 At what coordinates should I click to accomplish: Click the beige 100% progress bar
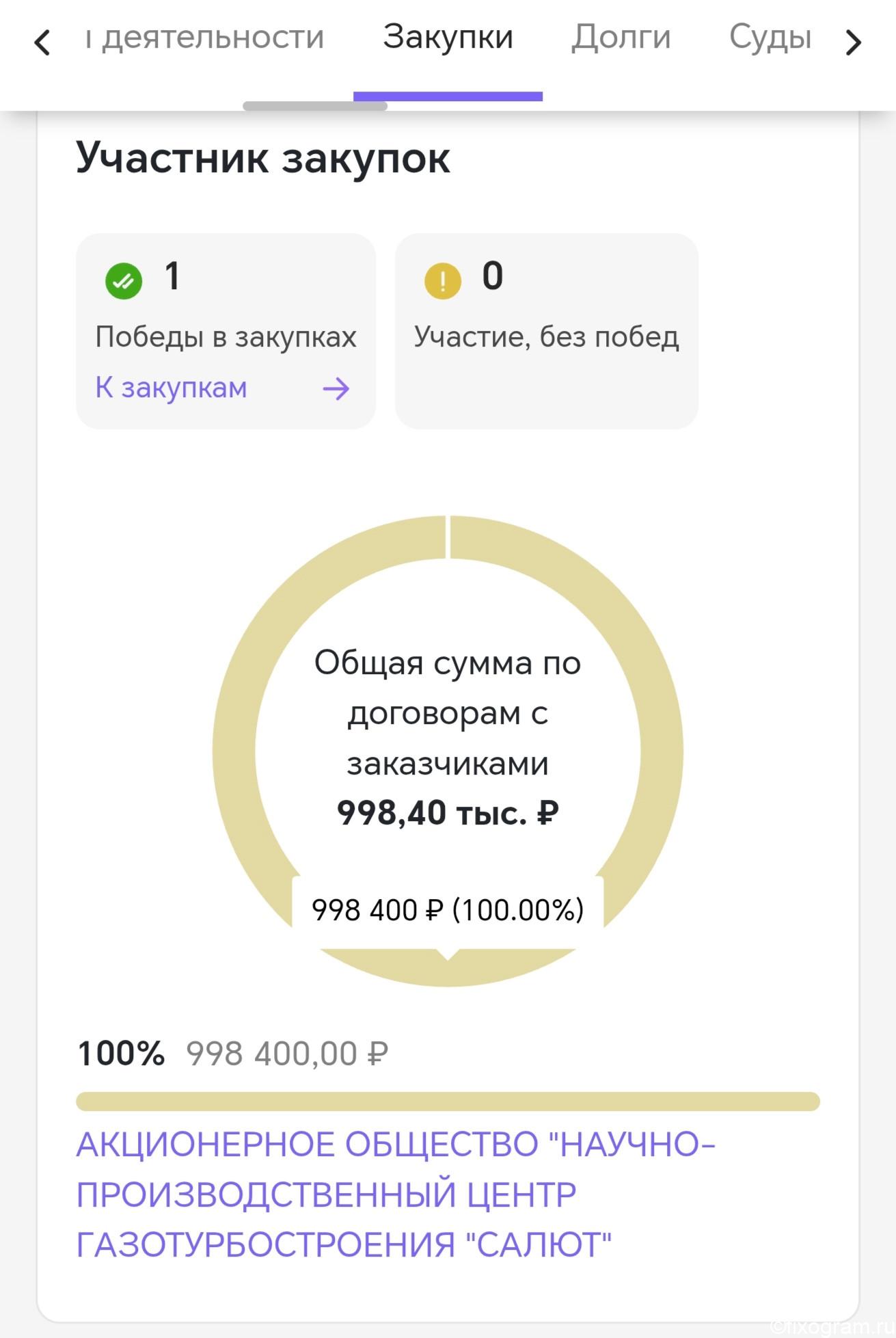(448, 1101)
